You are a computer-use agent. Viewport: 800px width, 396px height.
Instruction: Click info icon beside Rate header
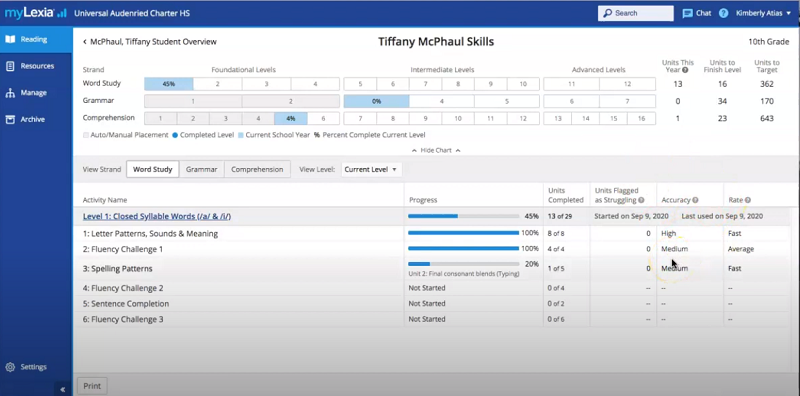(747, 200)
